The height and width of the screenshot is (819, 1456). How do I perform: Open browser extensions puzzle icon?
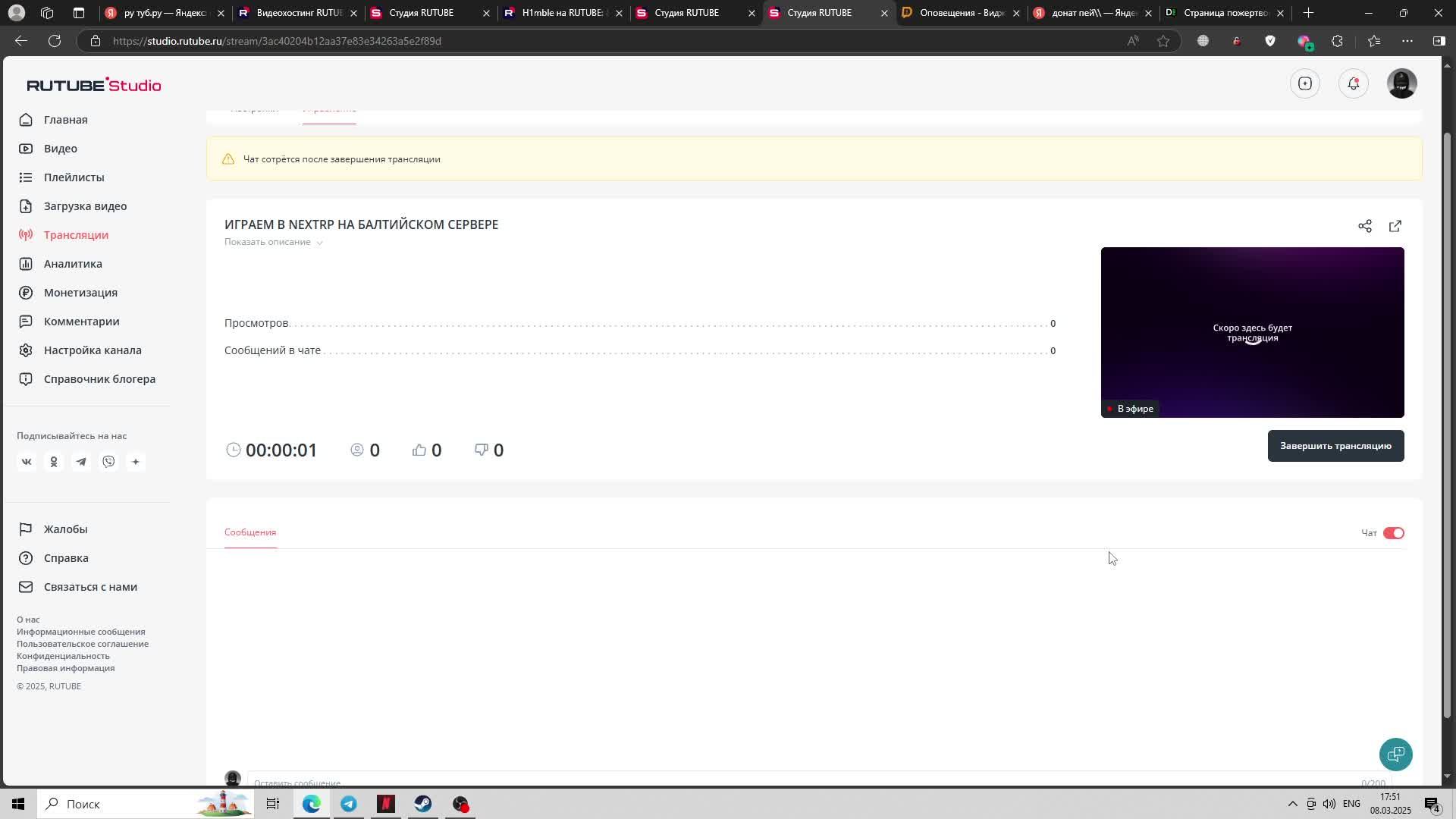[x=1337, y=41]
